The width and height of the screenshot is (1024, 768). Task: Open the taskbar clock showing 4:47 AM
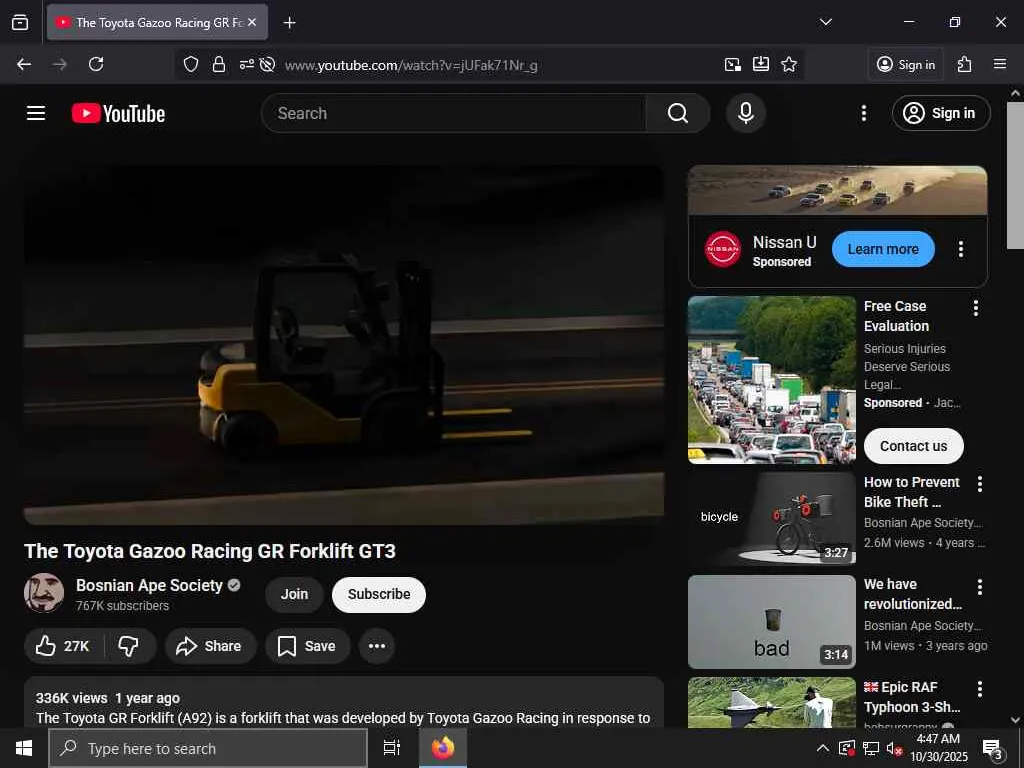938,748
